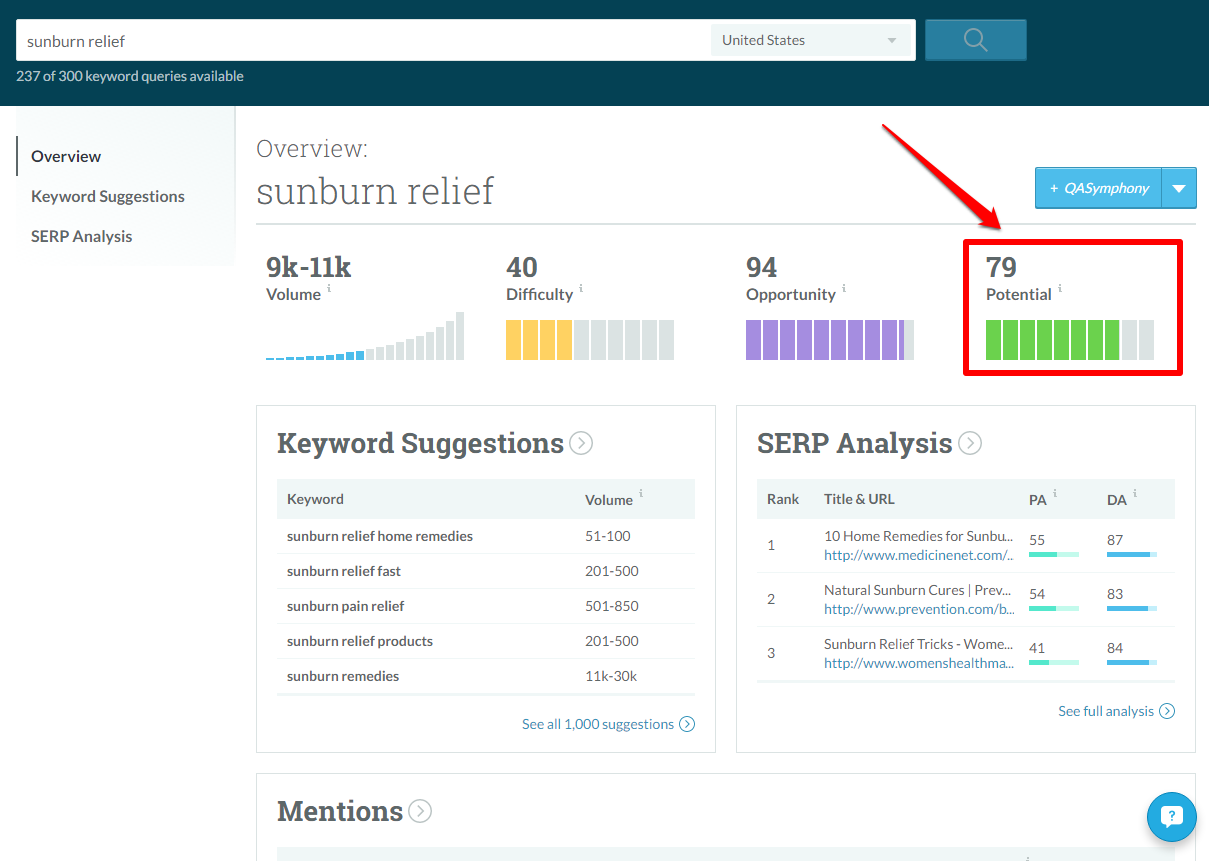Click the Volume trend bar chart
Screen dimensions: 1209x861
point(365,336)
